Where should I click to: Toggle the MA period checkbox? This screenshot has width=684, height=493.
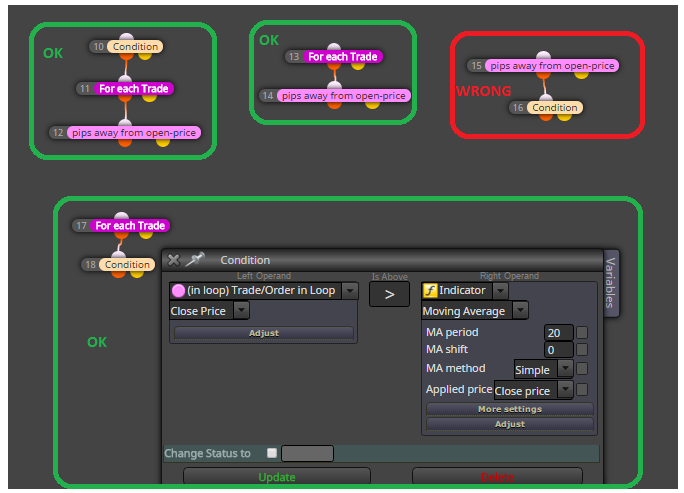582,333
